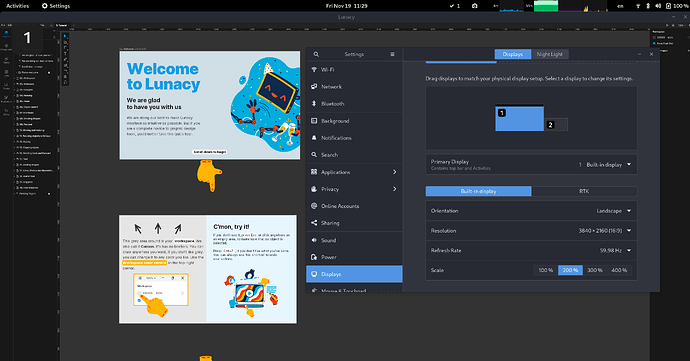Expand the Privacy settings section
Screen dimensions: 690x361
pos(354,189)
